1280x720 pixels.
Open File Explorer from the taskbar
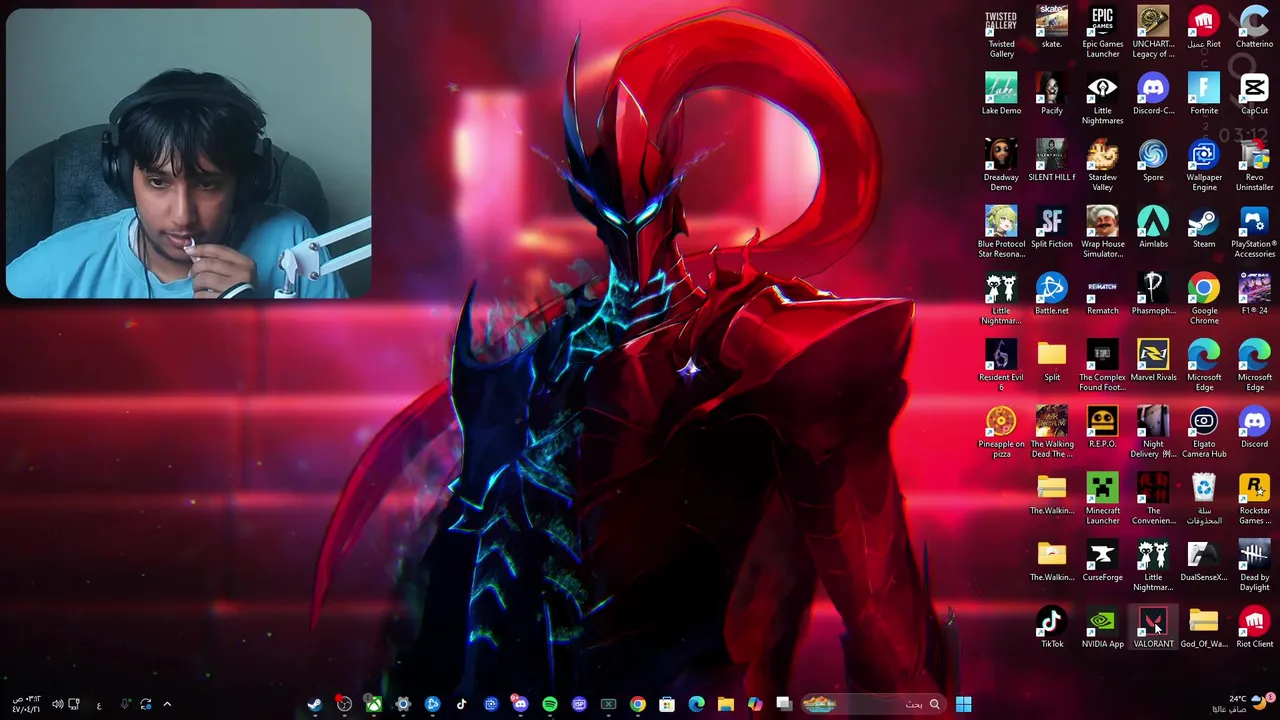[725, 704]
